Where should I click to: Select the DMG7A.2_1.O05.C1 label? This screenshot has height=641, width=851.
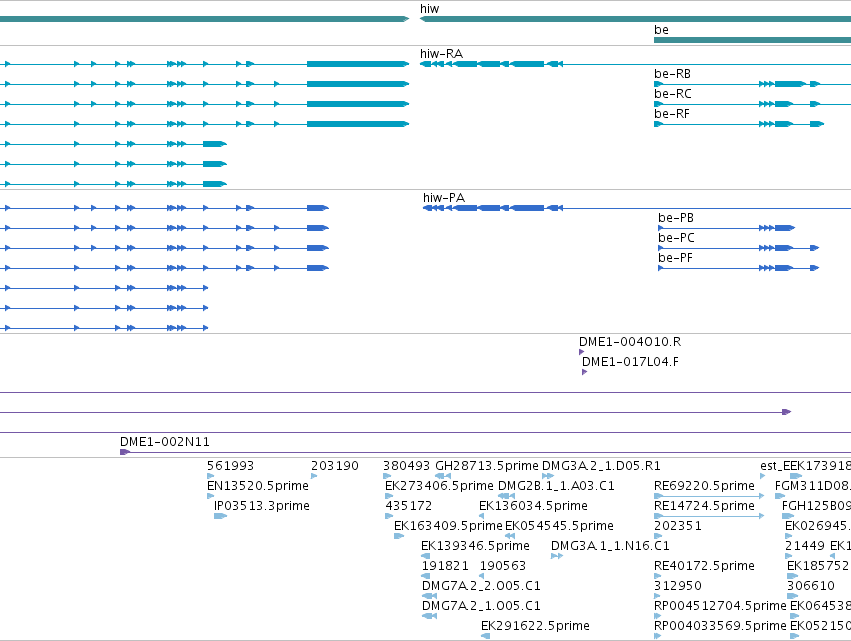tap(481, 606)
